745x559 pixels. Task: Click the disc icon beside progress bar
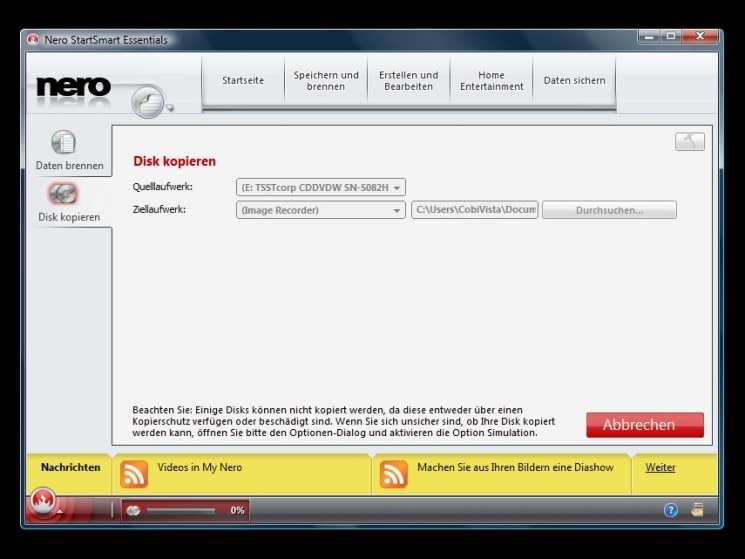134,510
